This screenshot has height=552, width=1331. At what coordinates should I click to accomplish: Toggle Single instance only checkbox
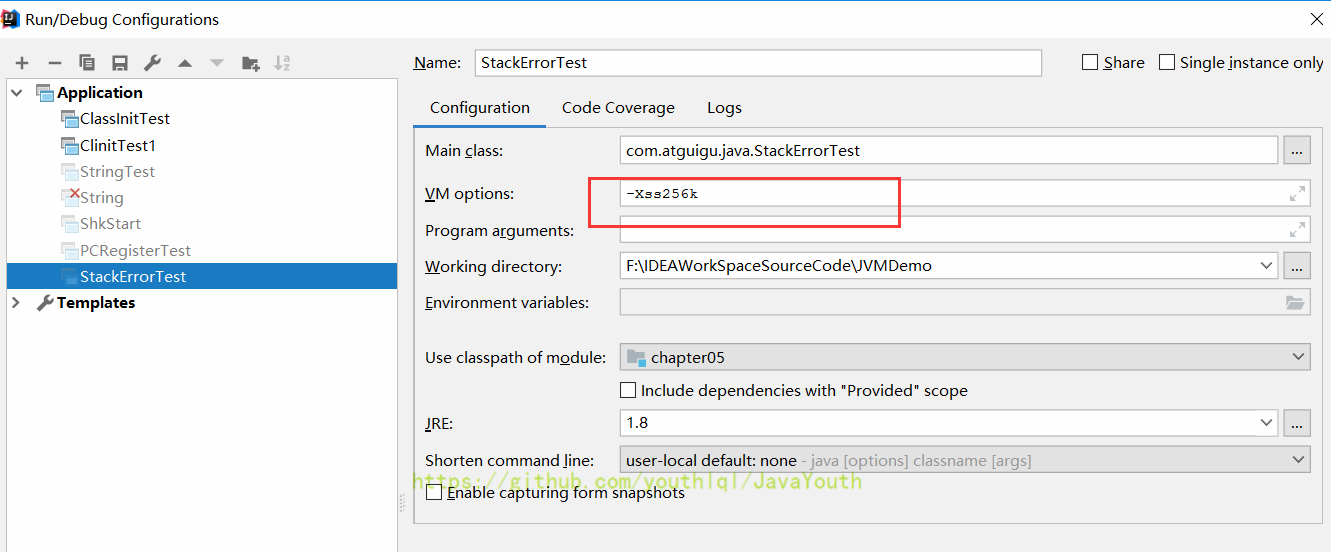pyautogui.click(x=1167, y=62)
